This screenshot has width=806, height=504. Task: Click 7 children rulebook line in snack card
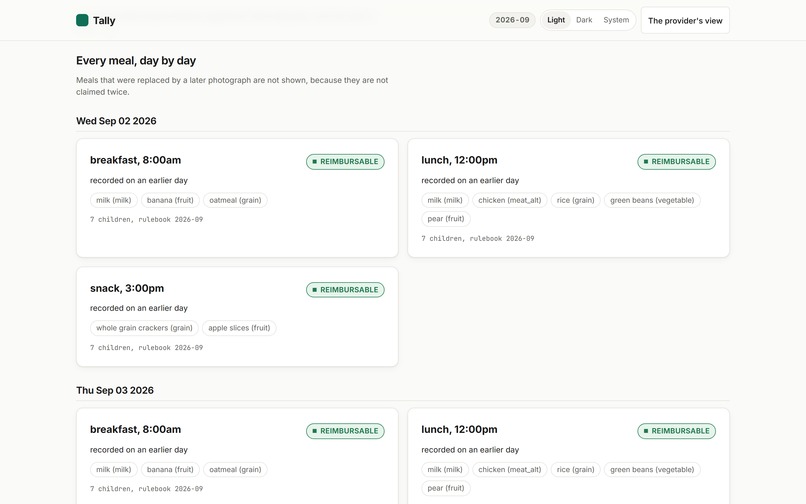pos(146,348)
